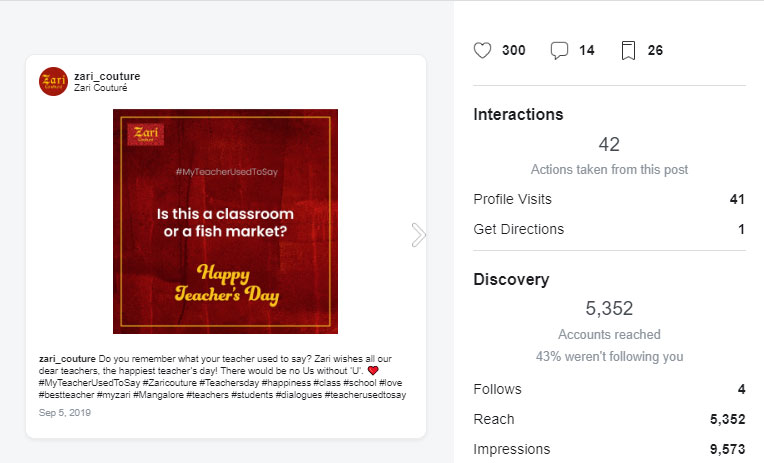Click the 300 likes count
The image size is (764, 463).
point(514,50)
